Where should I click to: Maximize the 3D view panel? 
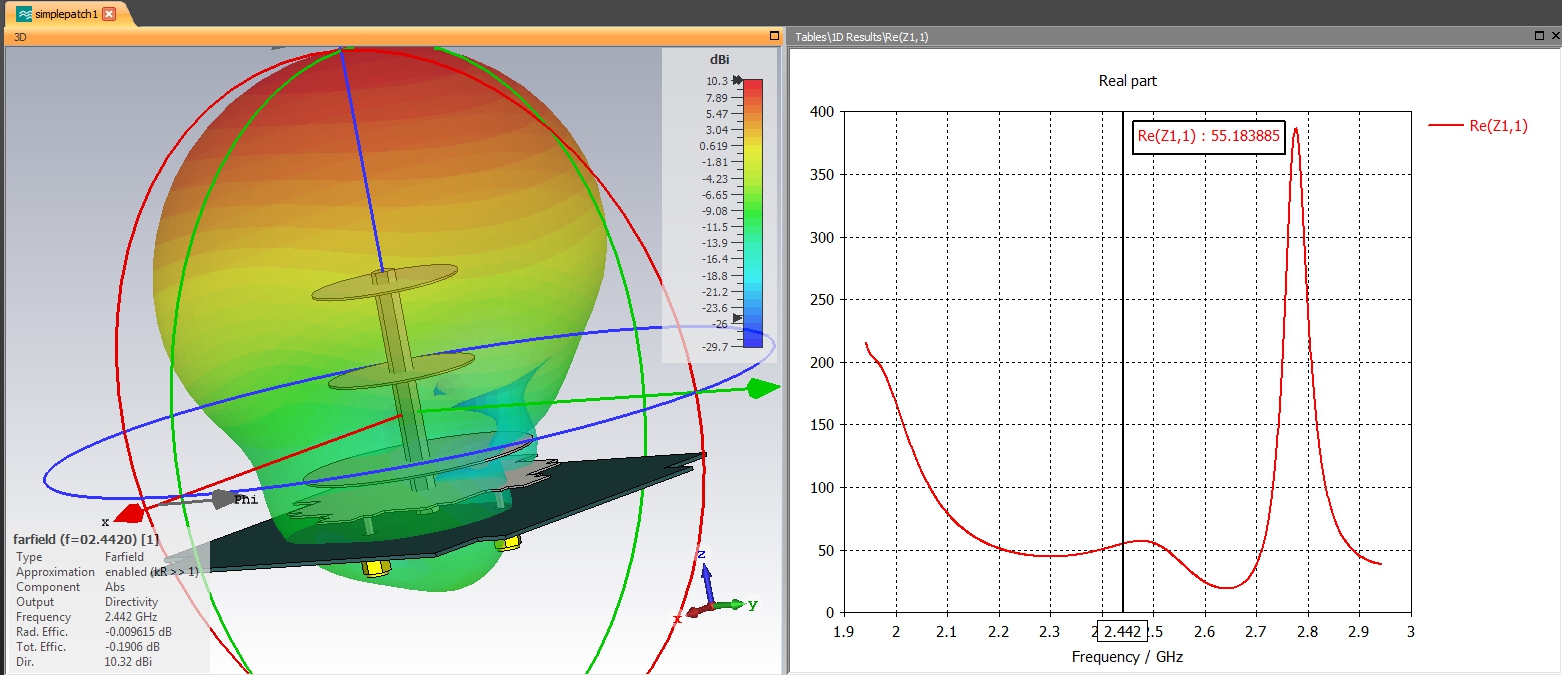774,36
